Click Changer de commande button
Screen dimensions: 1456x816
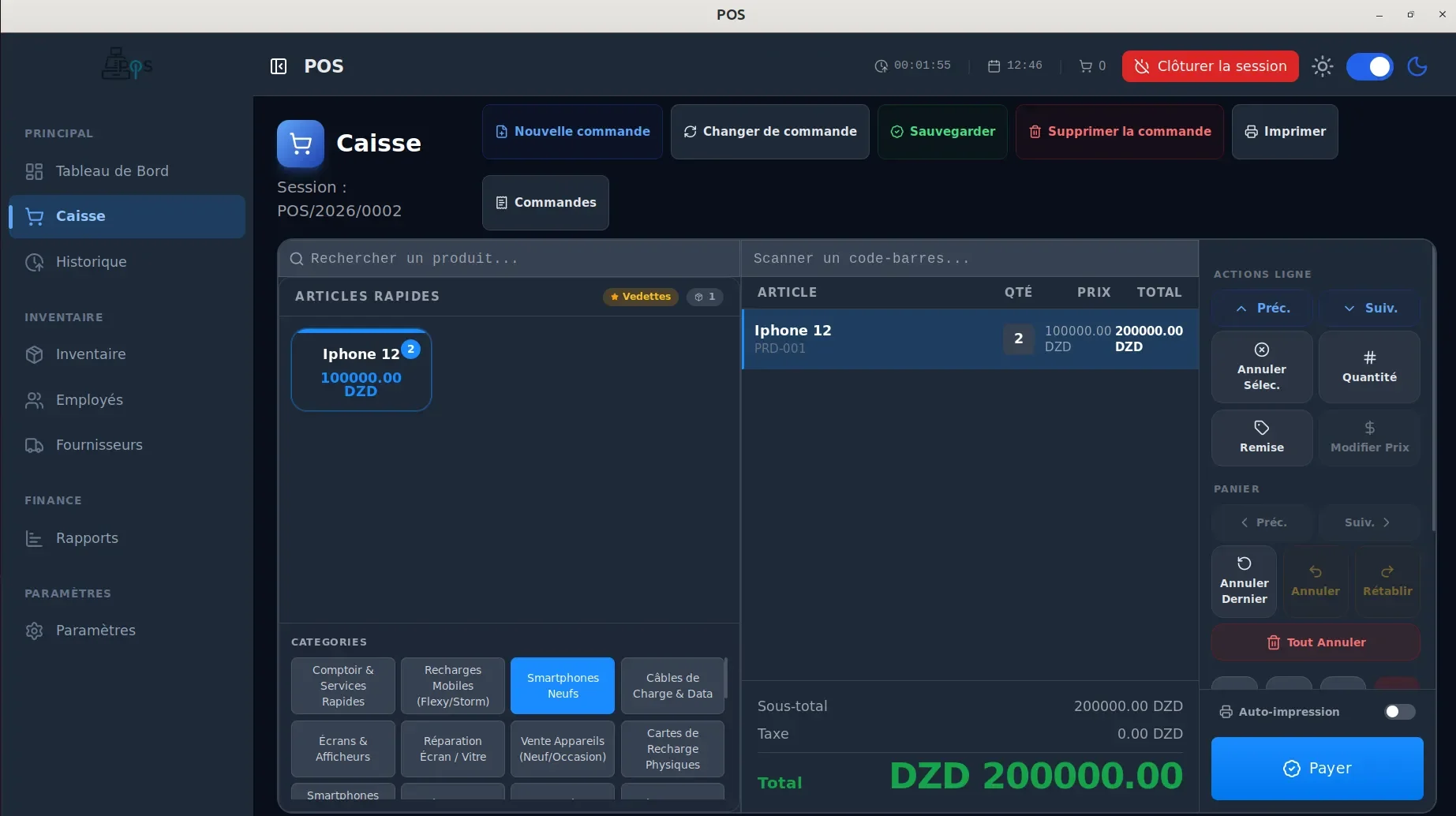(x=769, y=132)
